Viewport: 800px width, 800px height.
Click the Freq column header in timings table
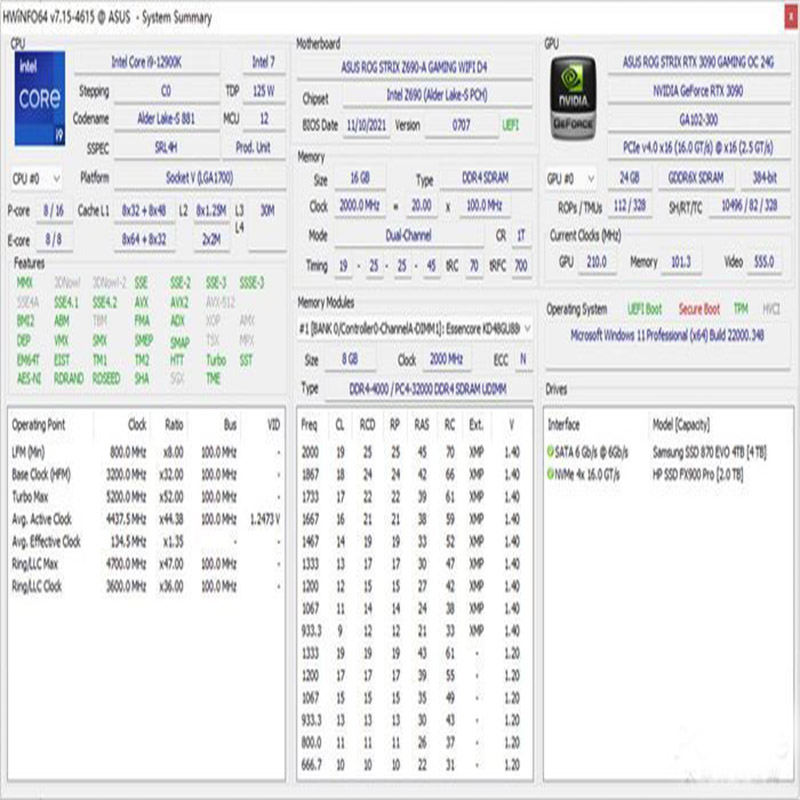310,425
